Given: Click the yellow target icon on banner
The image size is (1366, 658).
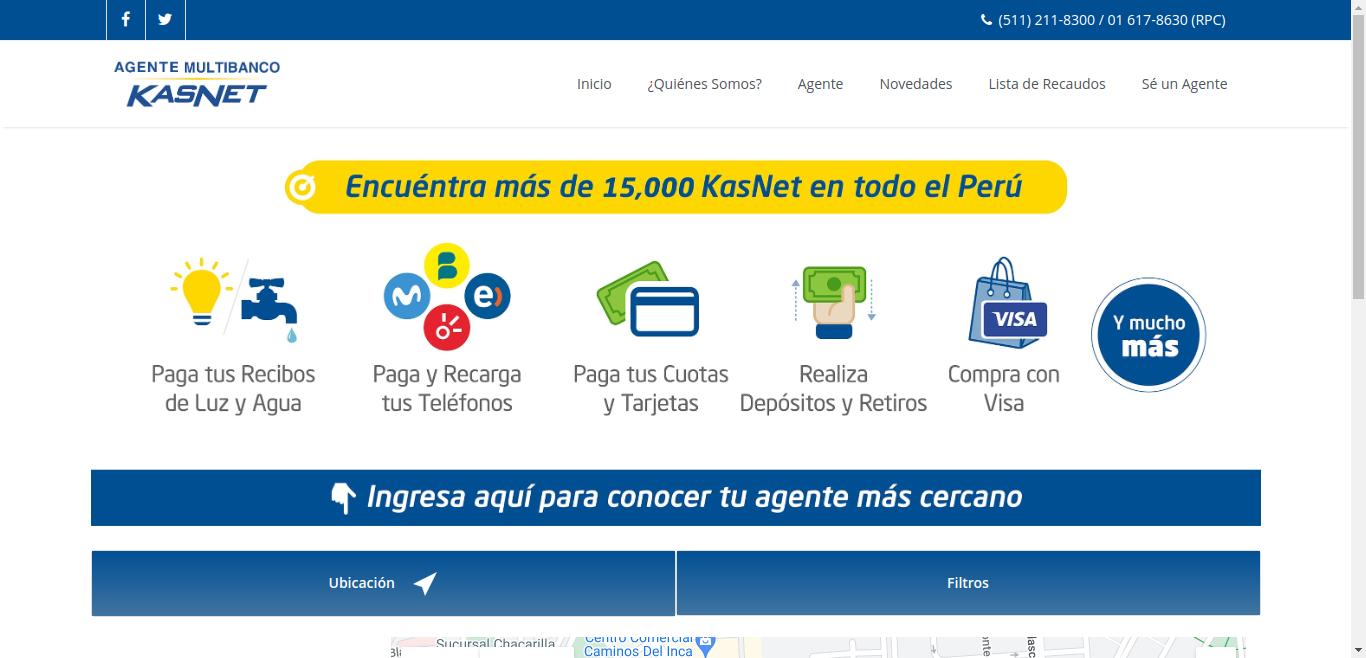Looking at the screenshot, I should [x=301, y=187].
